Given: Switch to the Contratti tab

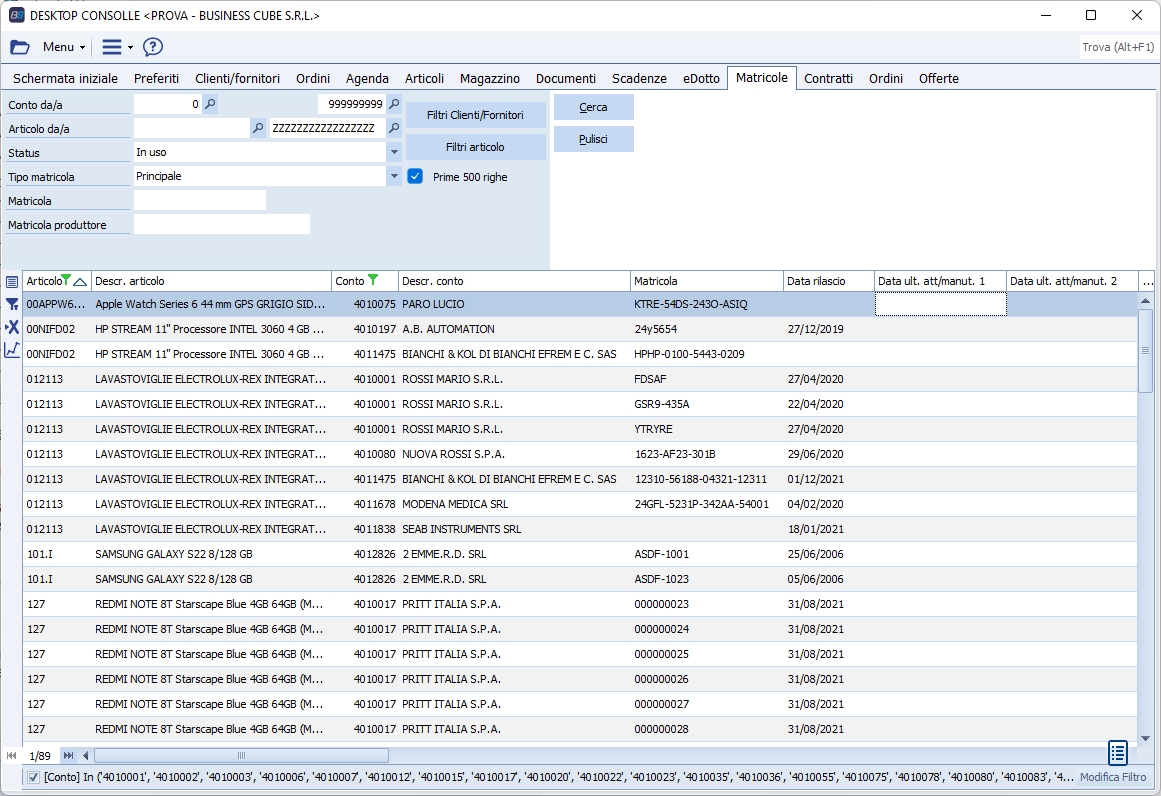Looking at the screenshot, I should (x=828, y=78).
